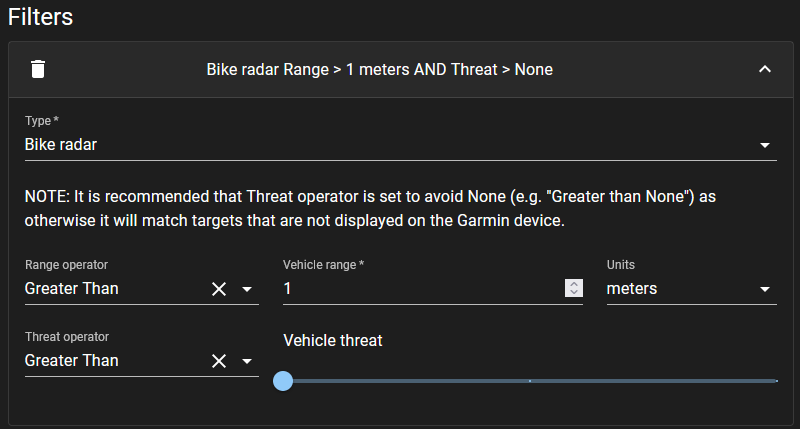The height and width of the screenshot is (429, 800).
Task: Open the Type field showing Bike radar
Action: point(380,145)
